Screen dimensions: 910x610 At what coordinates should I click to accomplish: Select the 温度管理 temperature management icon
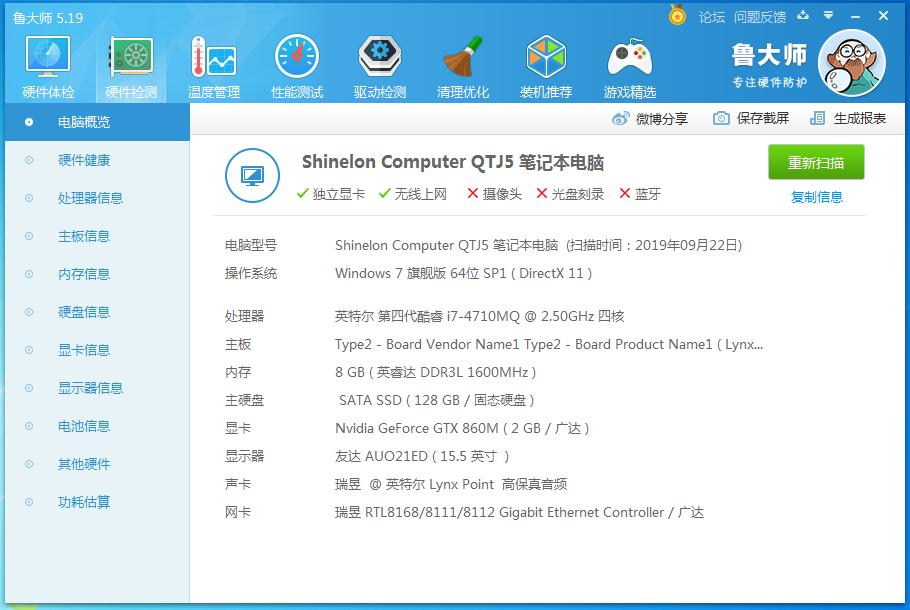click(213, 65)
